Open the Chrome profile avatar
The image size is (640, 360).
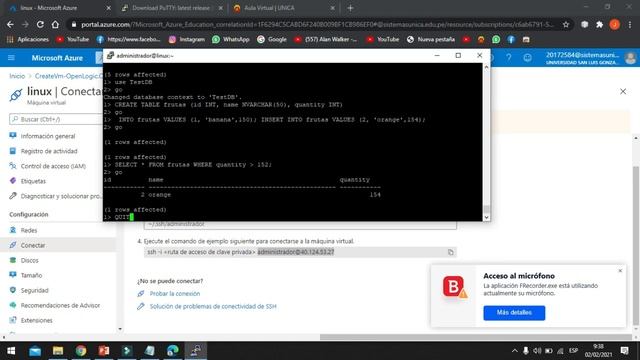615,24
